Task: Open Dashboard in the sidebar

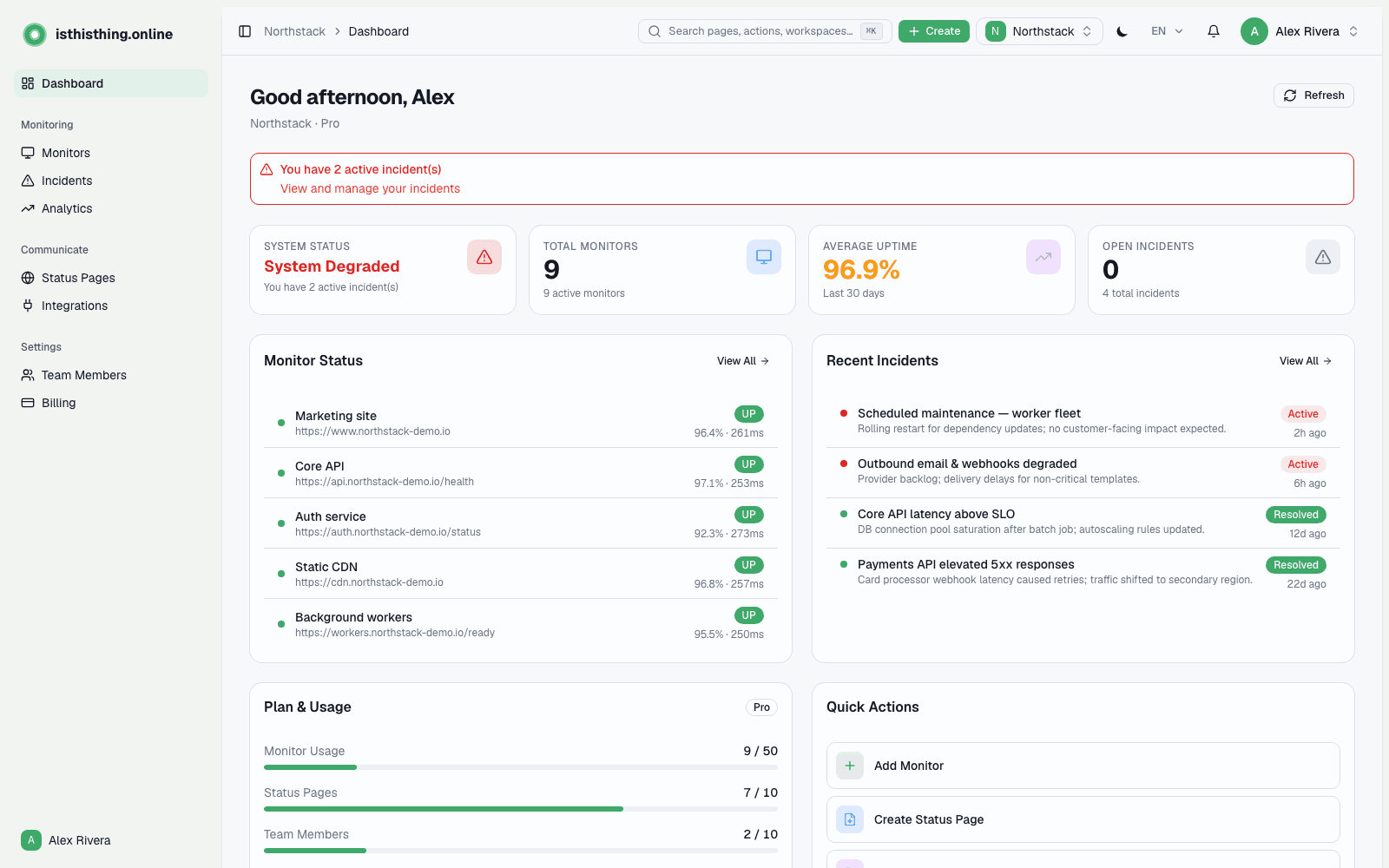Action: [111, 83]
